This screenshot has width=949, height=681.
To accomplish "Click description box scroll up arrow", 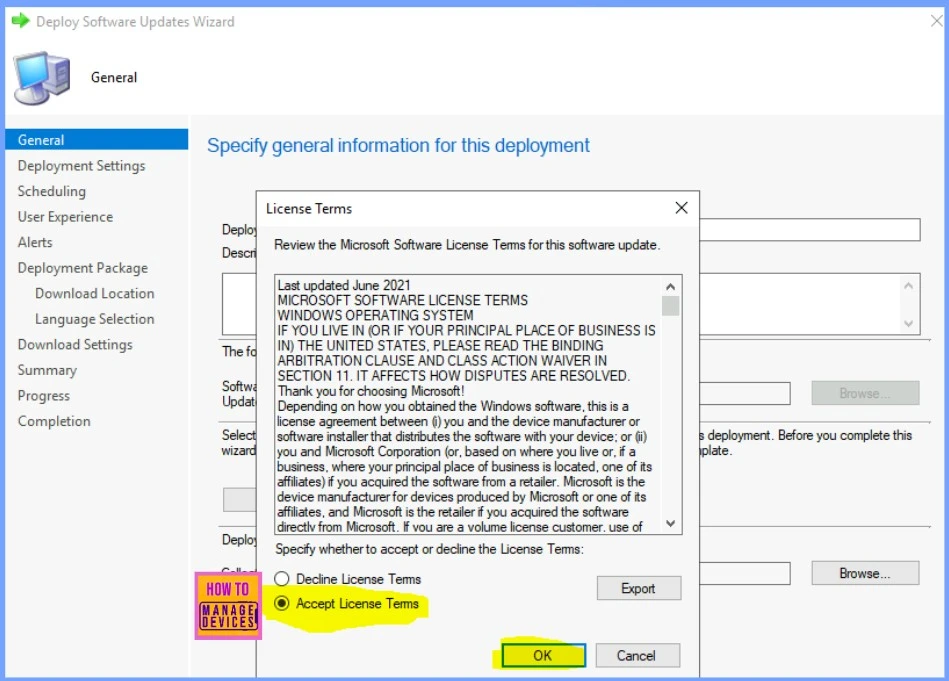I will tap(908, 286).
